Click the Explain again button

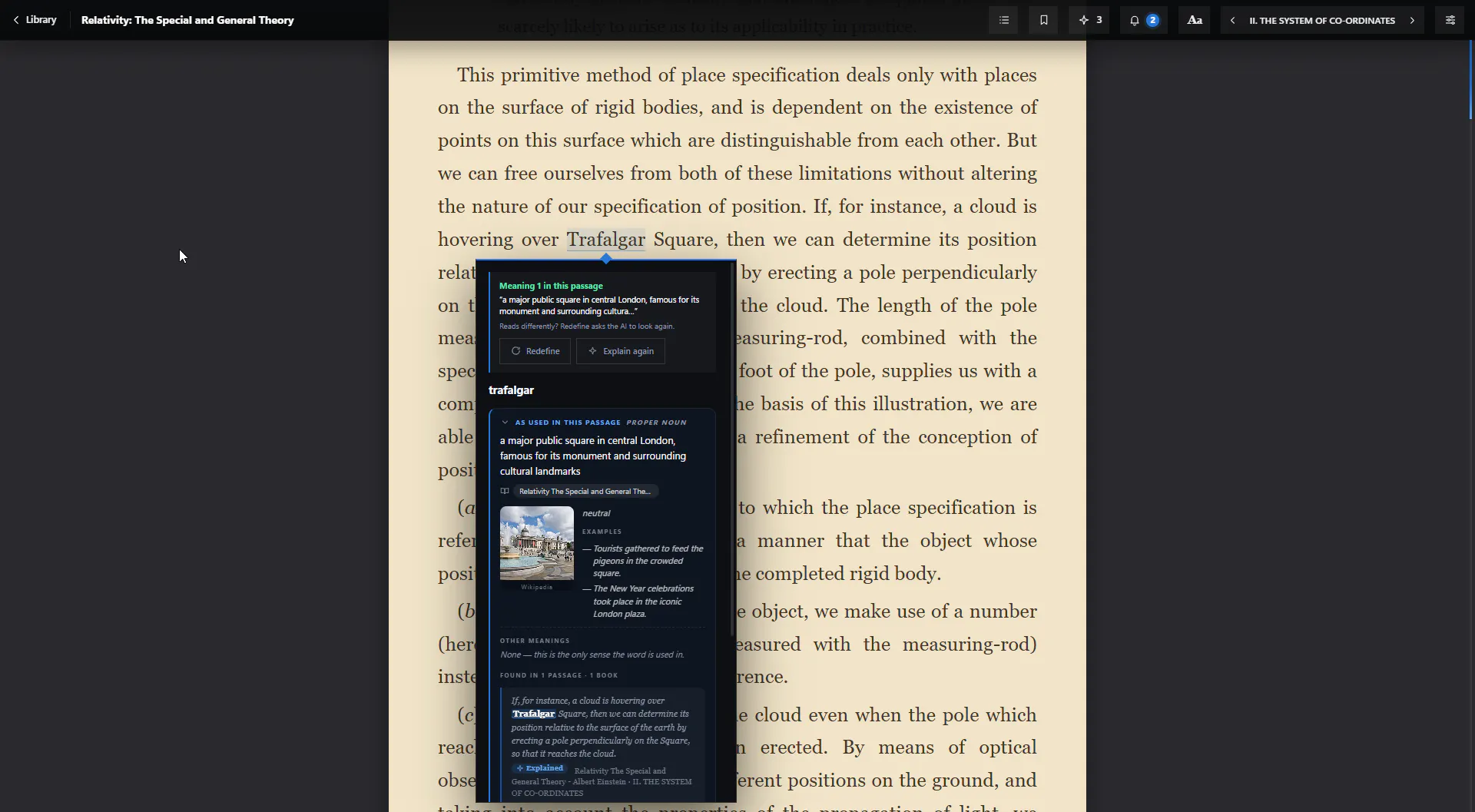click(x=621, y=351)
